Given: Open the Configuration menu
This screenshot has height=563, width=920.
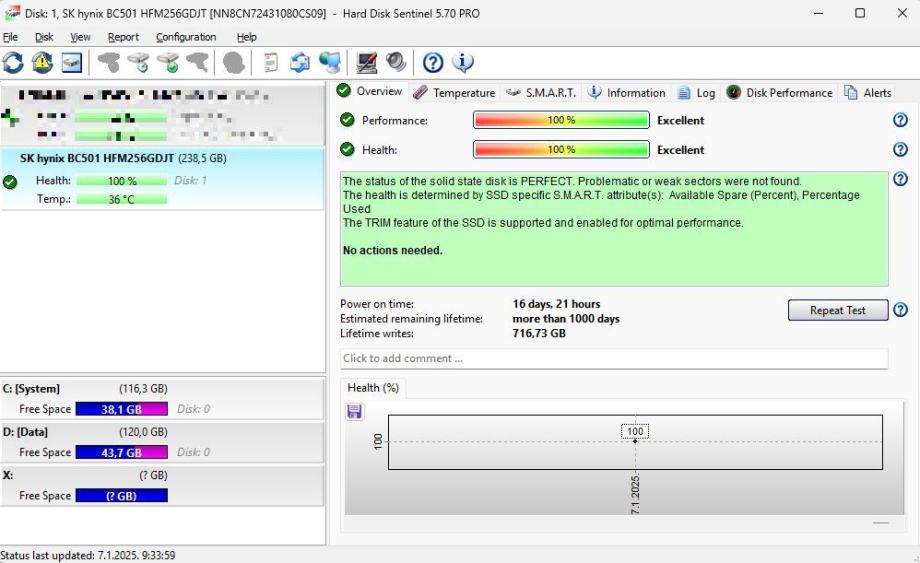Looking at the screenshot, I should point(186,37).
